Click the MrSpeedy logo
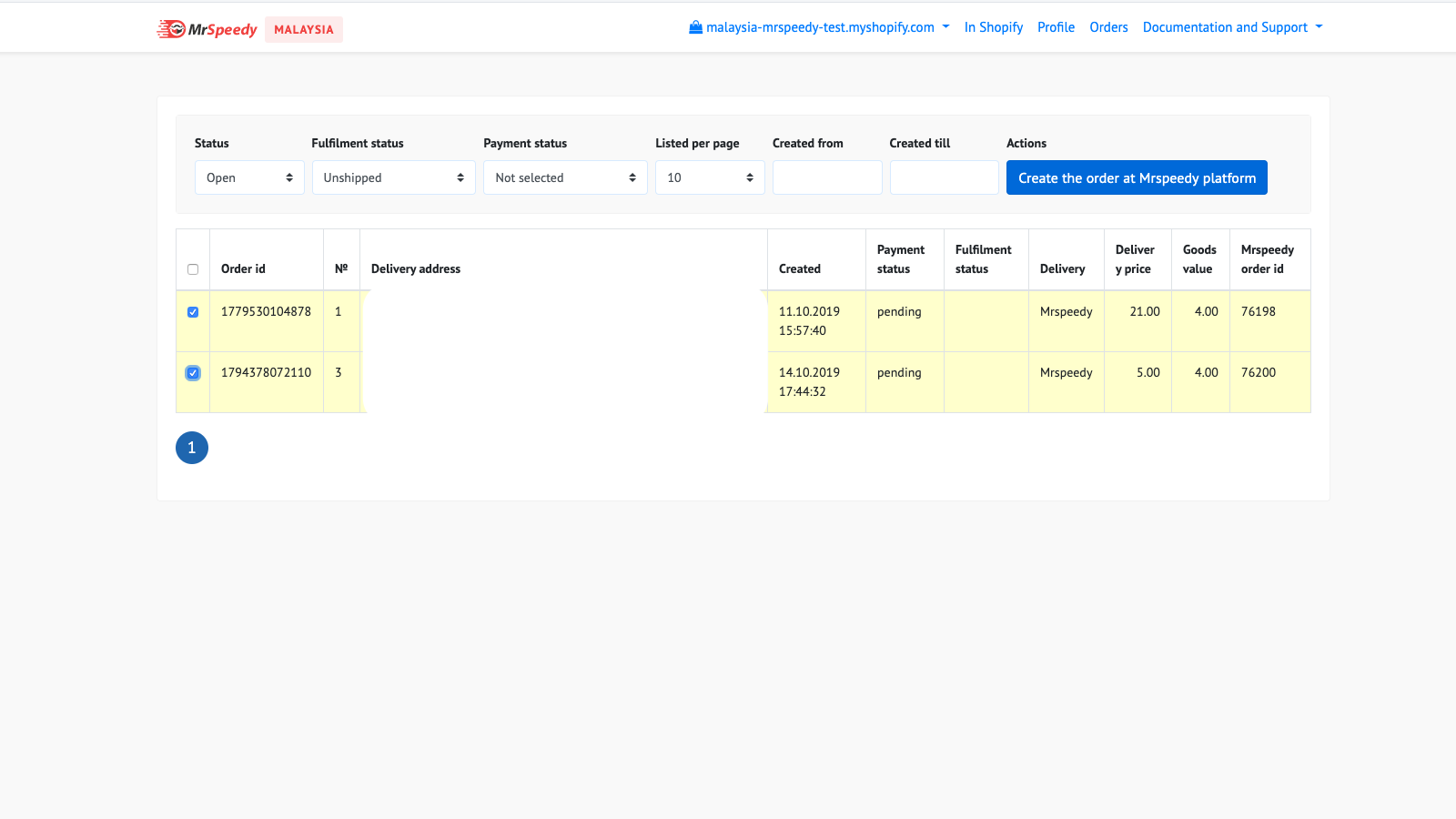 [x=207, y=29]
